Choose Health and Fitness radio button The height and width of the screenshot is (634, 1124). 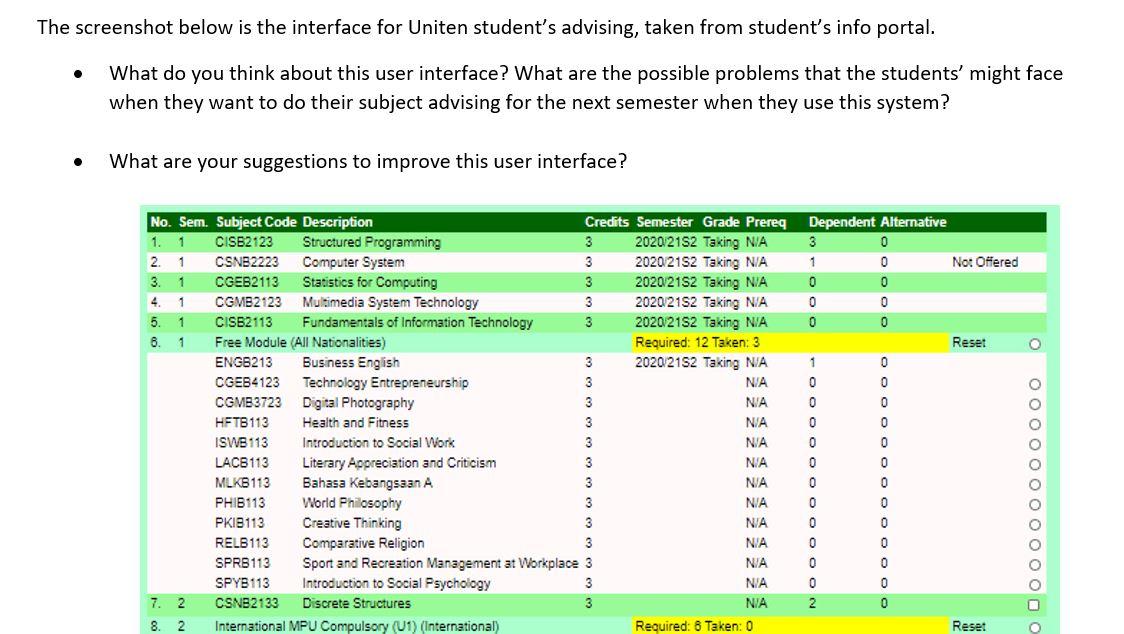click(x=1034, y=425)
